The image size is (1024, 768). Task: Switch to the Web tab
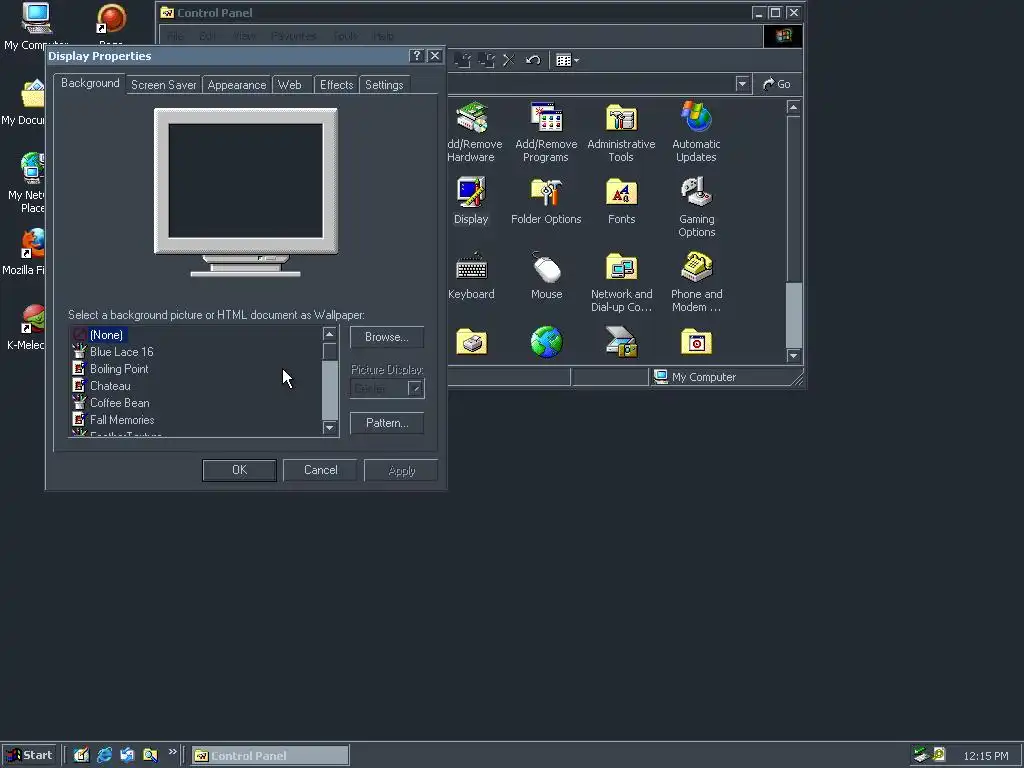[289, 85]
